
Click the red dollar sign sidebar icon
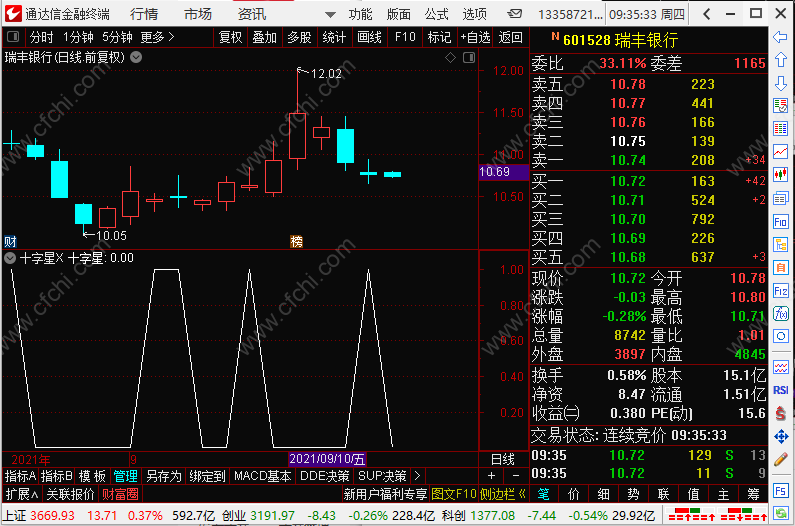780,413
